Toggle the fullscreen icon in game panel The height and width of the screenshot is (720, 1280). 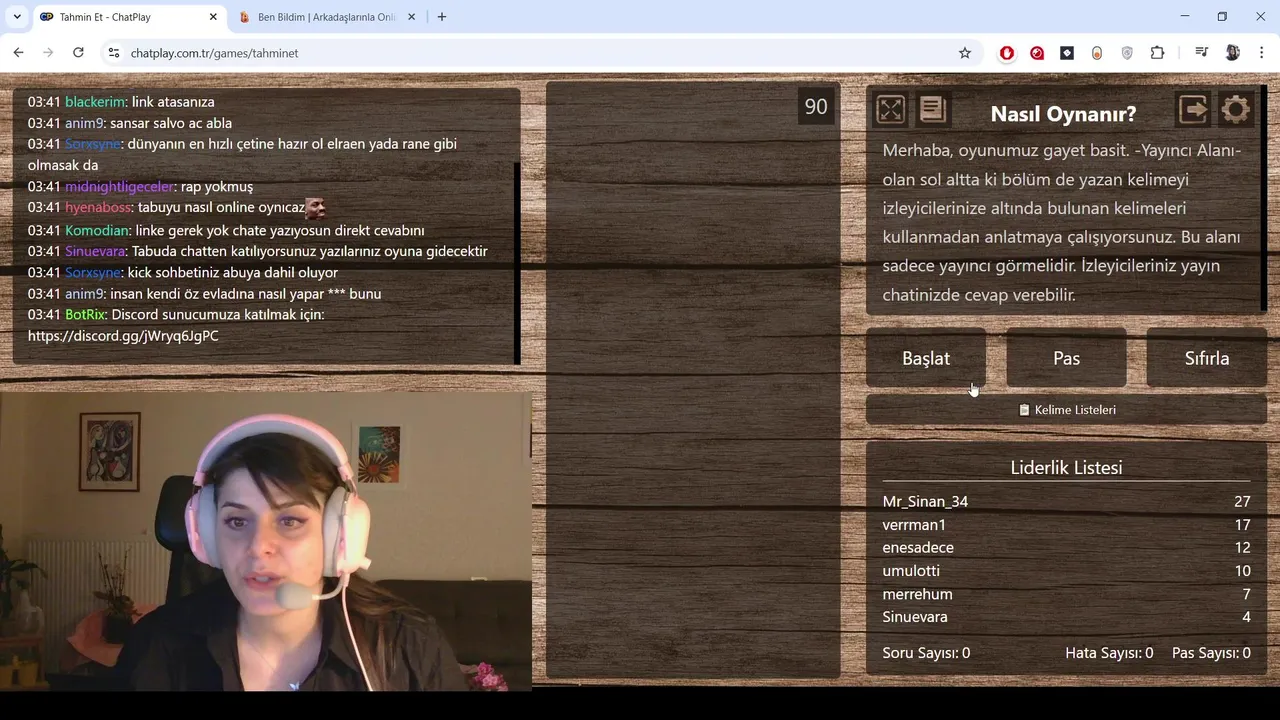click(x=890, y=109)
